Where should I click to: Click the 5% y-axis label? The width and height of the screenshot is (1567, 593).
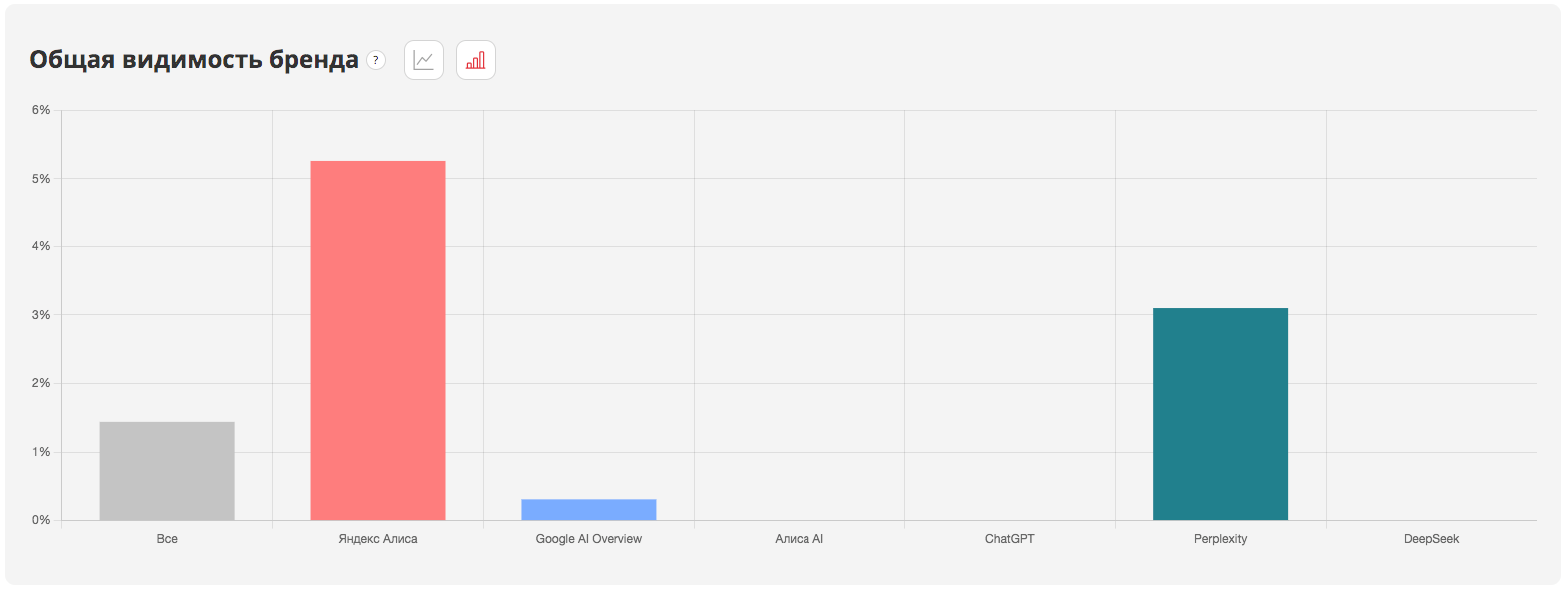pos(40,179)
